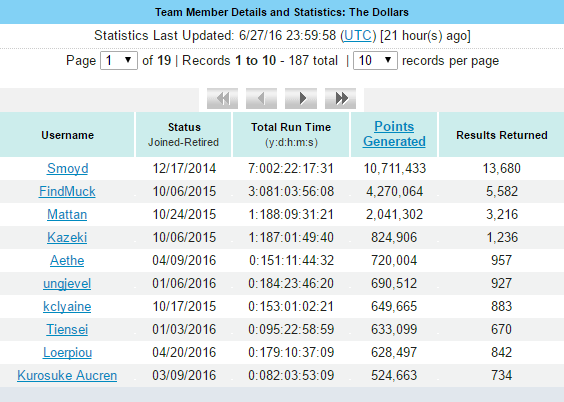564x402 pixels.
Task: Open FindMuck's user profile
Action: point(67,191)
